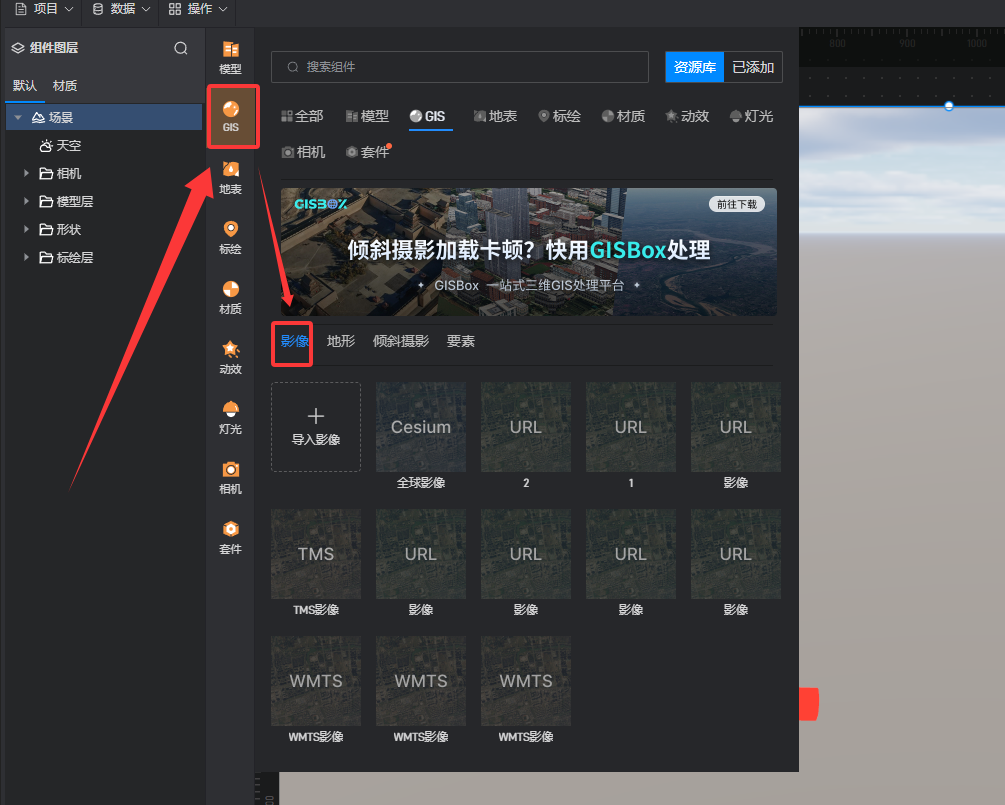Switch to the 影像 sub-tab
This screenshot has height=805, width=1005.
tap(294, 341)
